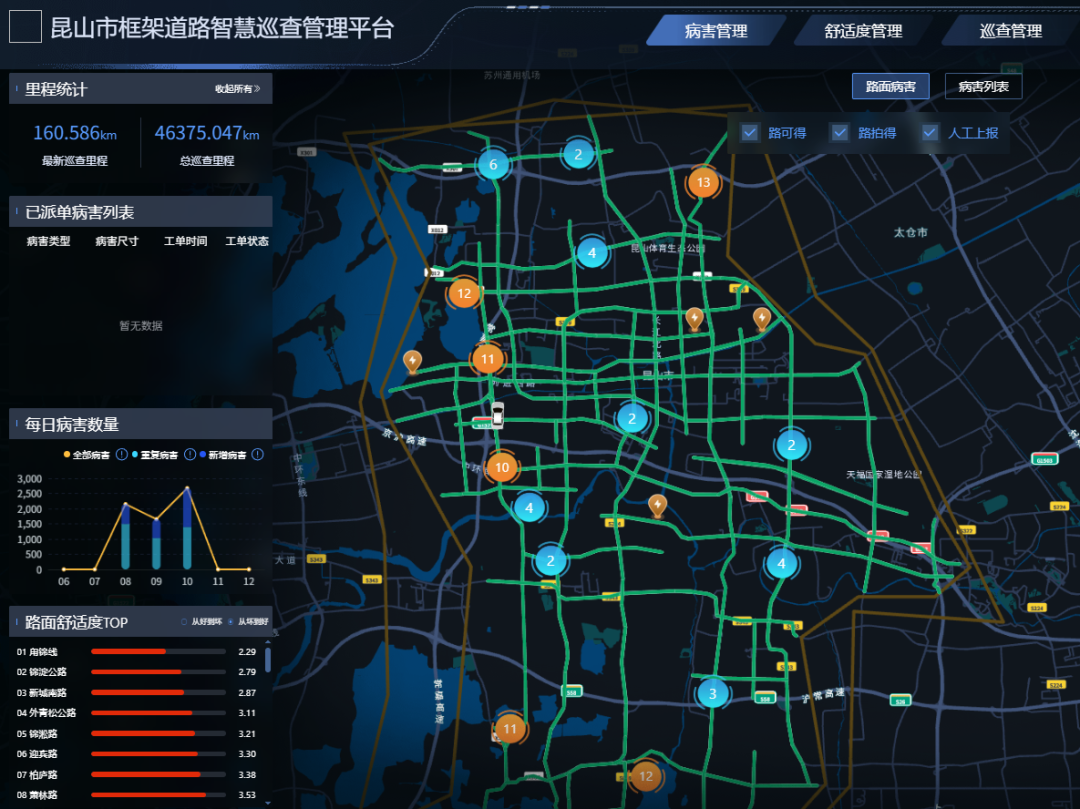Image resolution: width=1080 pixels, height=809 pixels.
Task: Hide the 全部病害 series in the chart legend
Action: pos(87,454)
